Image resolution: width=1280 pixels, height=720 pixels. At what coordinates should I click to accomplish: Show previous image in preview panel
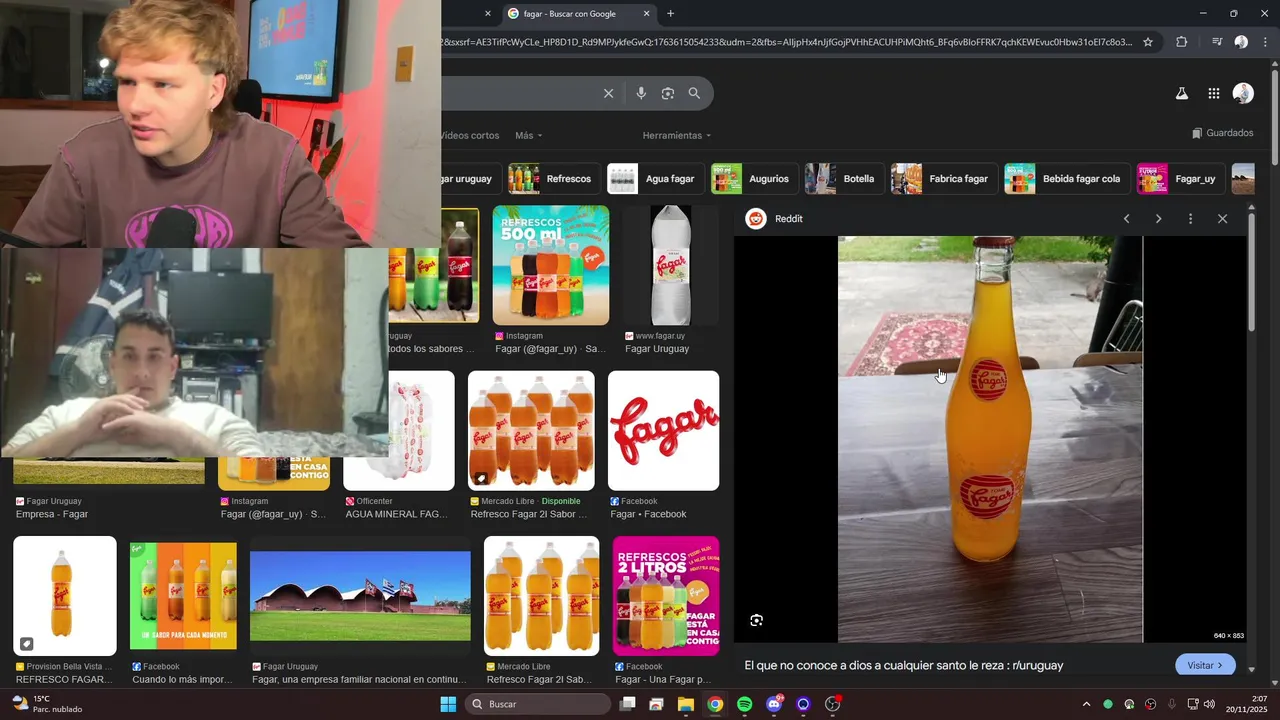[1126, 219]
